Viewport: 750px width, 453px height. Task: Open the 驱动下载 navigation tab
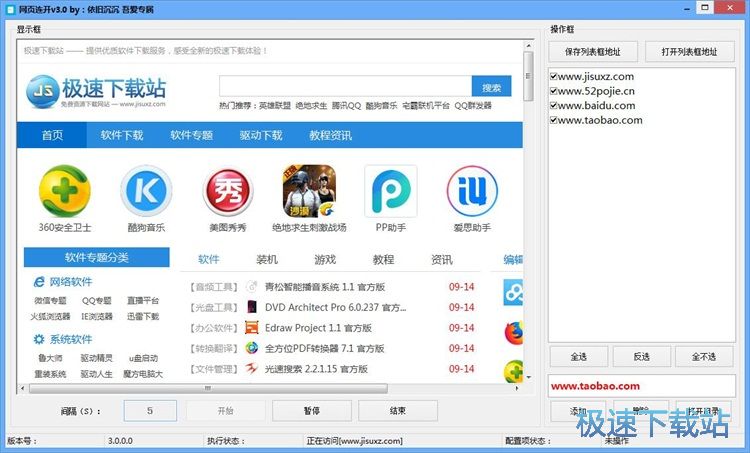pos(261,135)
